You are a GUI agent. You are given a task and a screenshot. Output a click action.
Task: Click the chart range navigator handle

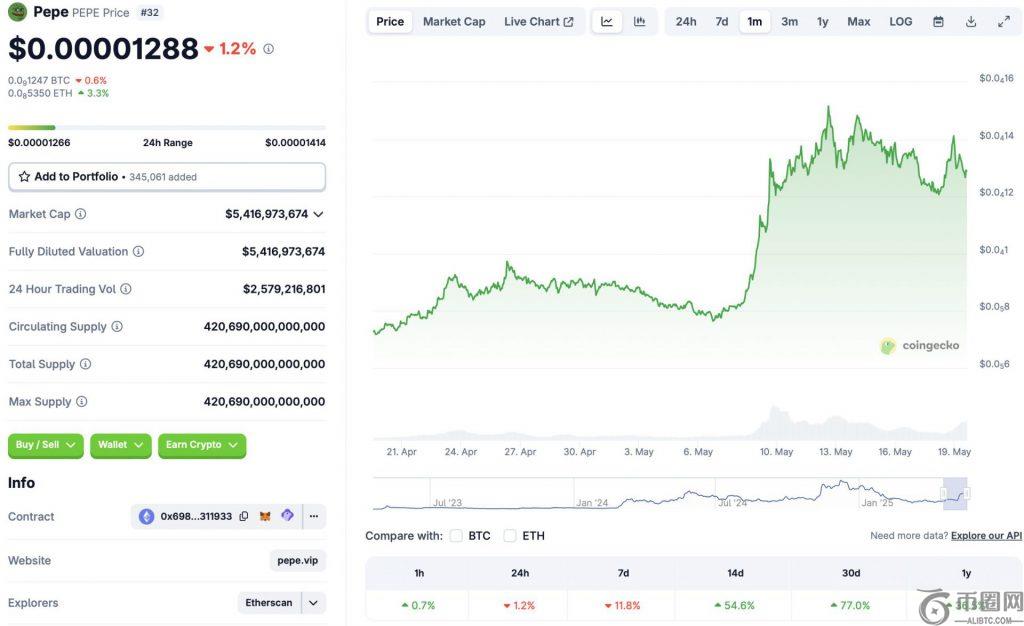(x=967, y=493)
